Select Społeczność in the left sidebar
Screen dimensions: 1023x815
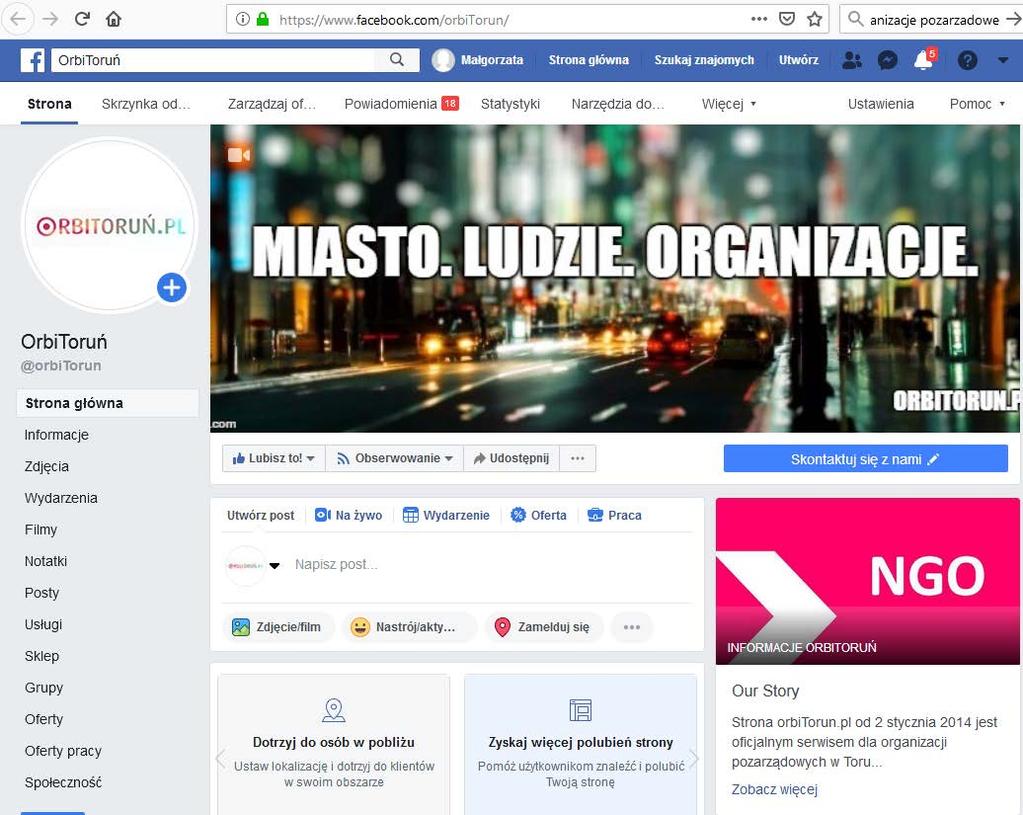[63, 782]
